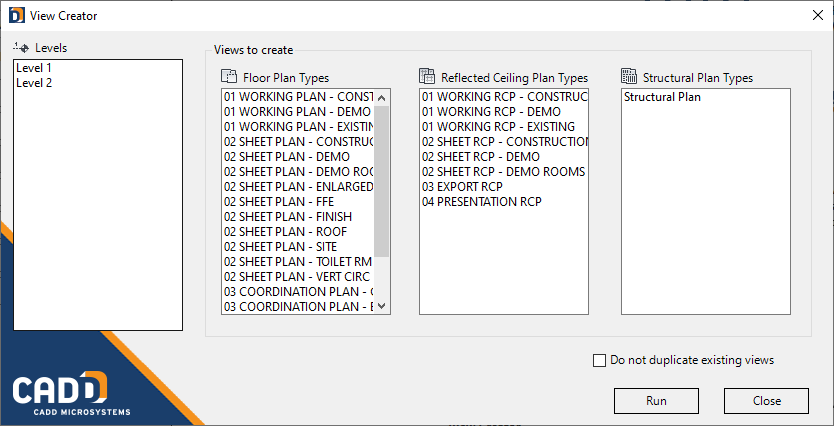Close the View Creator window with X
This screenshot has height=426, width=834.
(x=818, y=15)
